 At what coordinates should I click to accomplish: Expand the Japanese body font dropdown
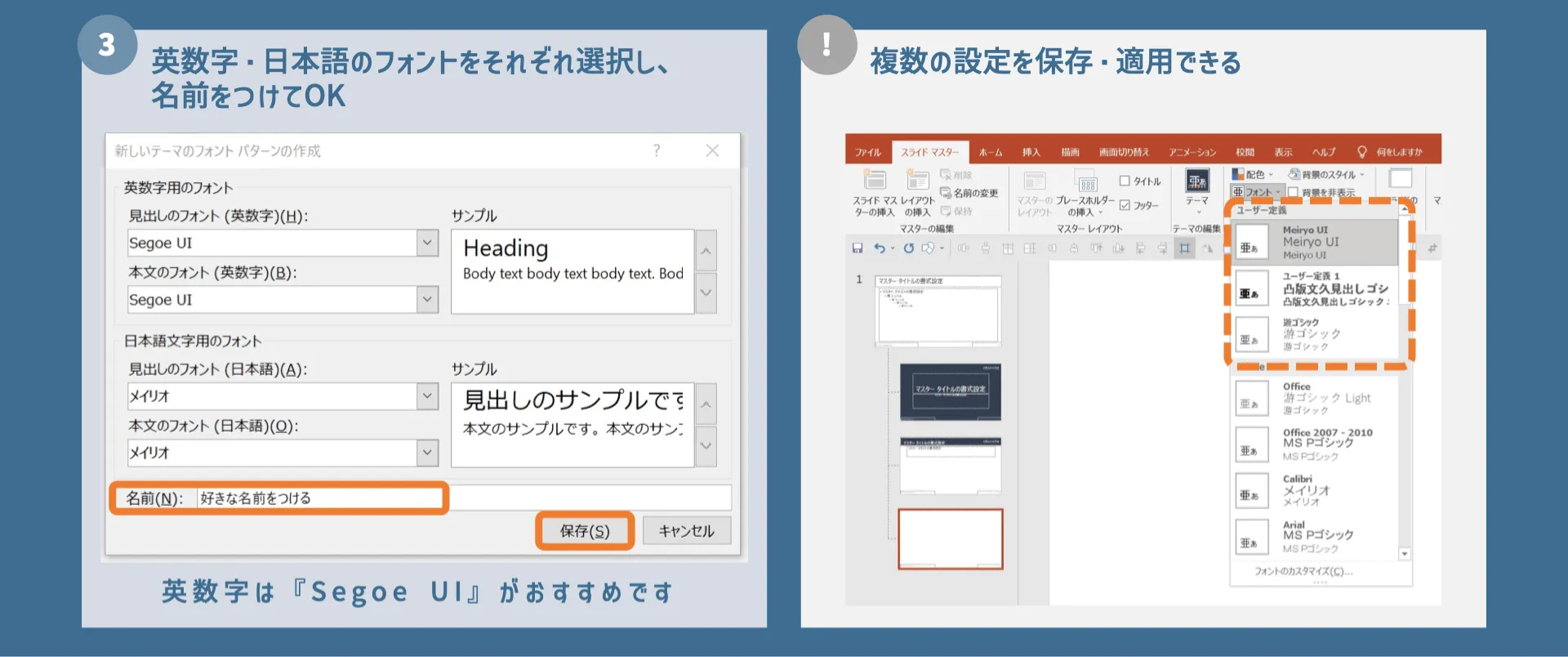427,453
